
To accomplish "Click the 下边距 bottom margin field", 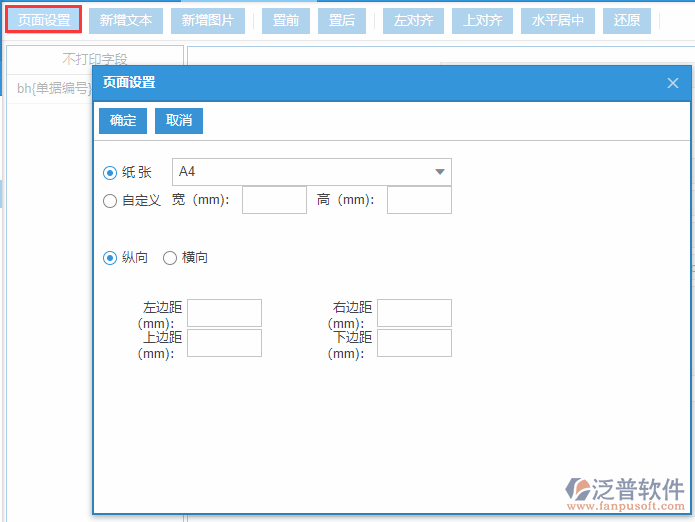I will [414, 343].
